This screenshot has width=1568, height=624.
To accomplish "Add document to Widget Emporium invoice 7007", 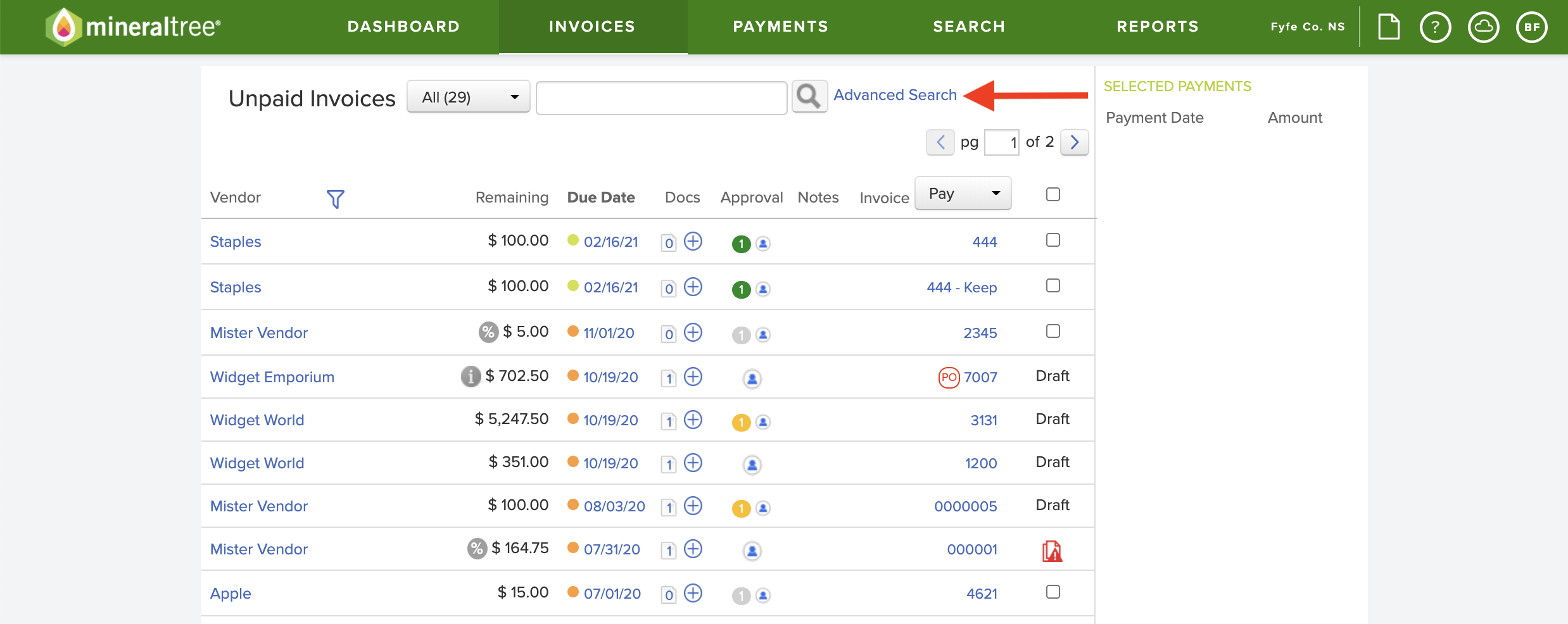I will pos(693,377).
